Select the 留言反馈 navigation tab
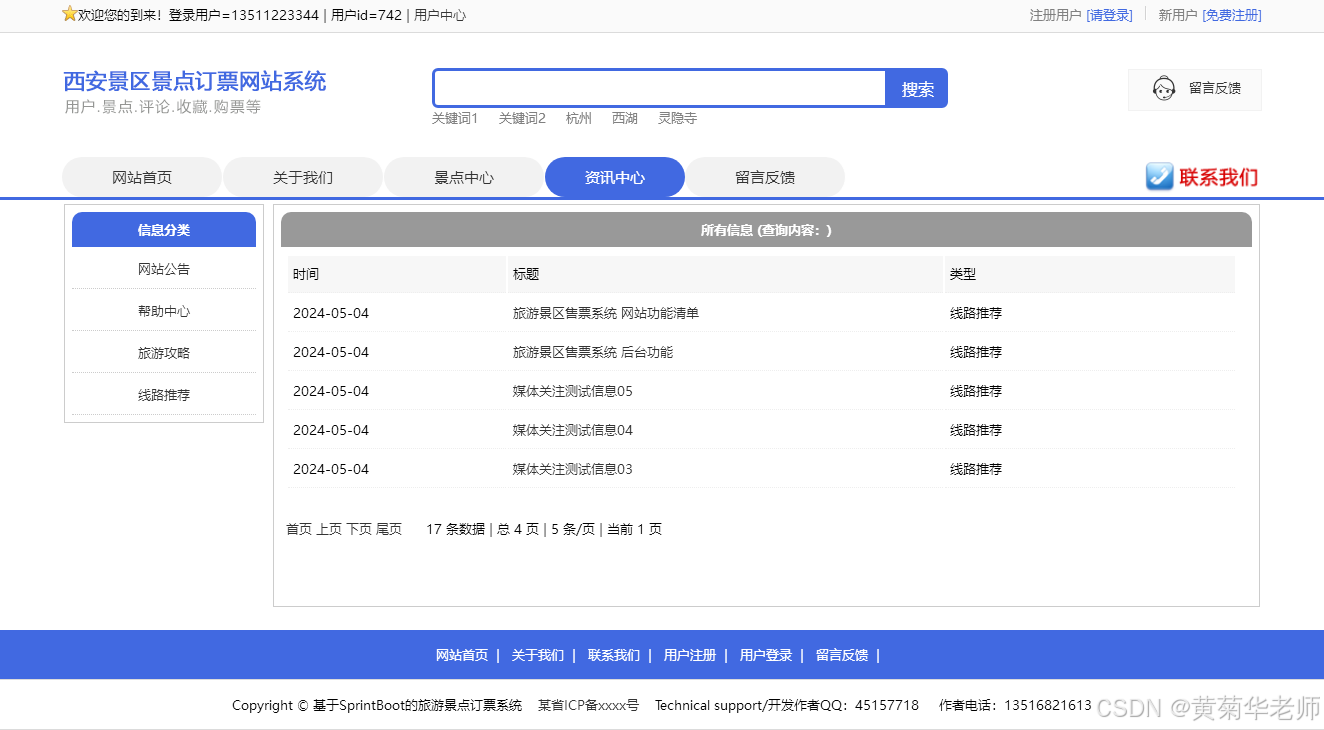 coord(765,176)
